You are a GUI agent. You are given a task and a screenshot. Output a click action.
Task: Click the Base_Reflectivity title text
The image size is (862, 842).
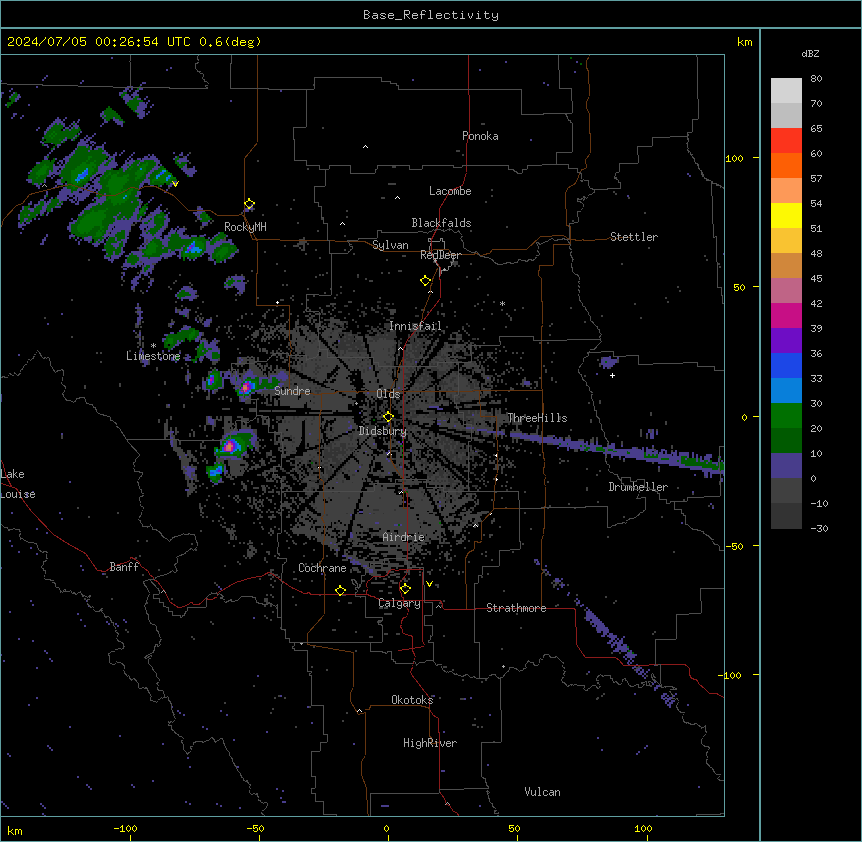pos(431,15)
